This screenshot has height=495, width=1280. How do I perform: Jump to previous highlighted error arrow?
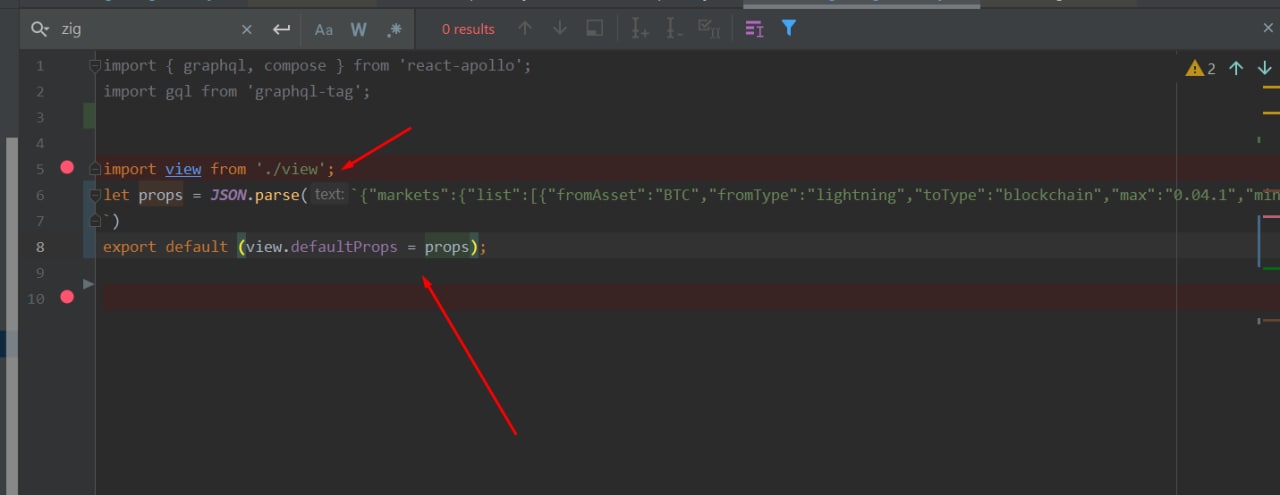coord(1236,68)
